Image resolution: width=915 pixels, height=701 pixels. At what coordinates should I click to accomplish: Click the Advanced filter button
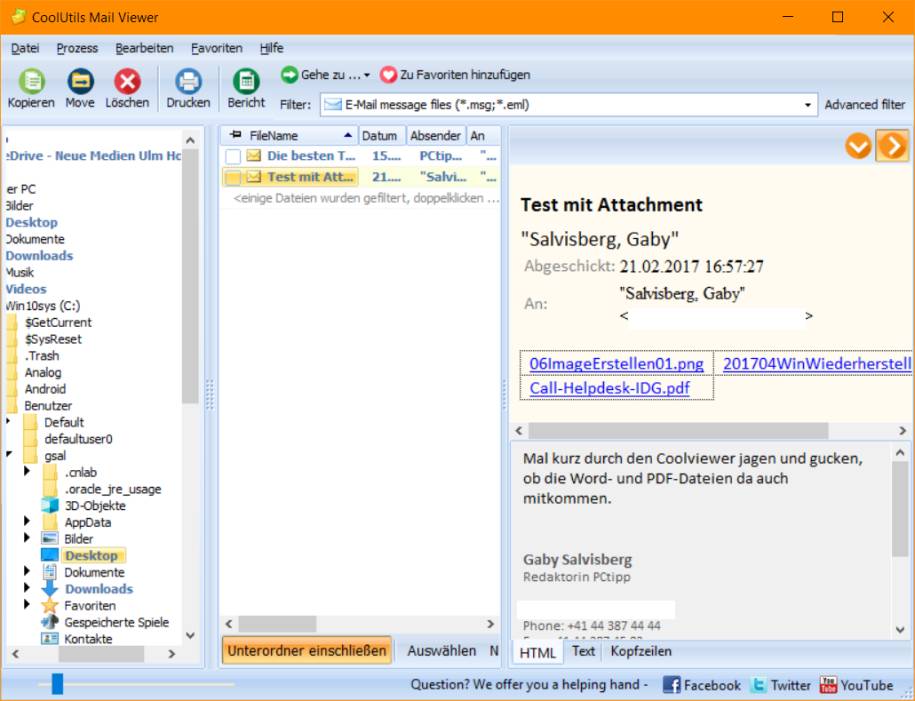[x=865, y=104]
